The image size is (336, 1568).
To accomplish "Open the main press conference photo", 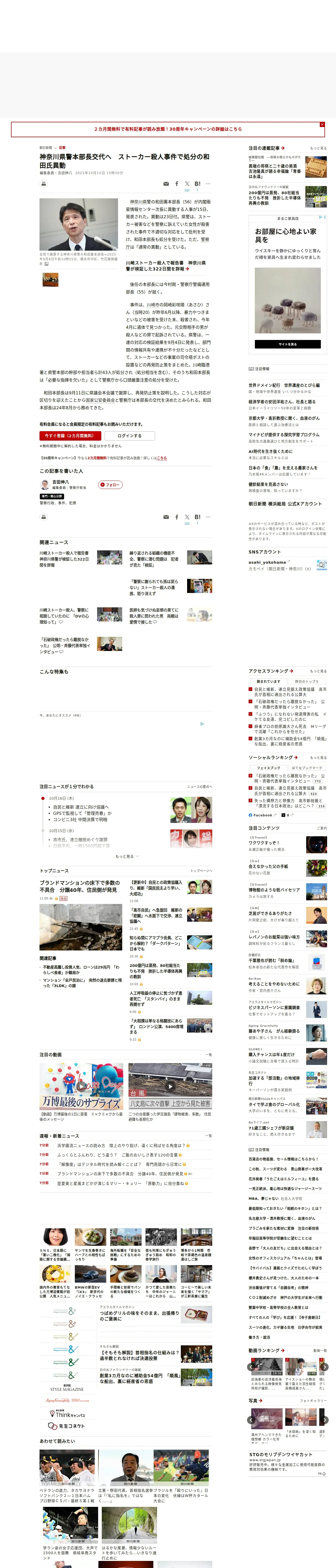I will click(79, 224).
